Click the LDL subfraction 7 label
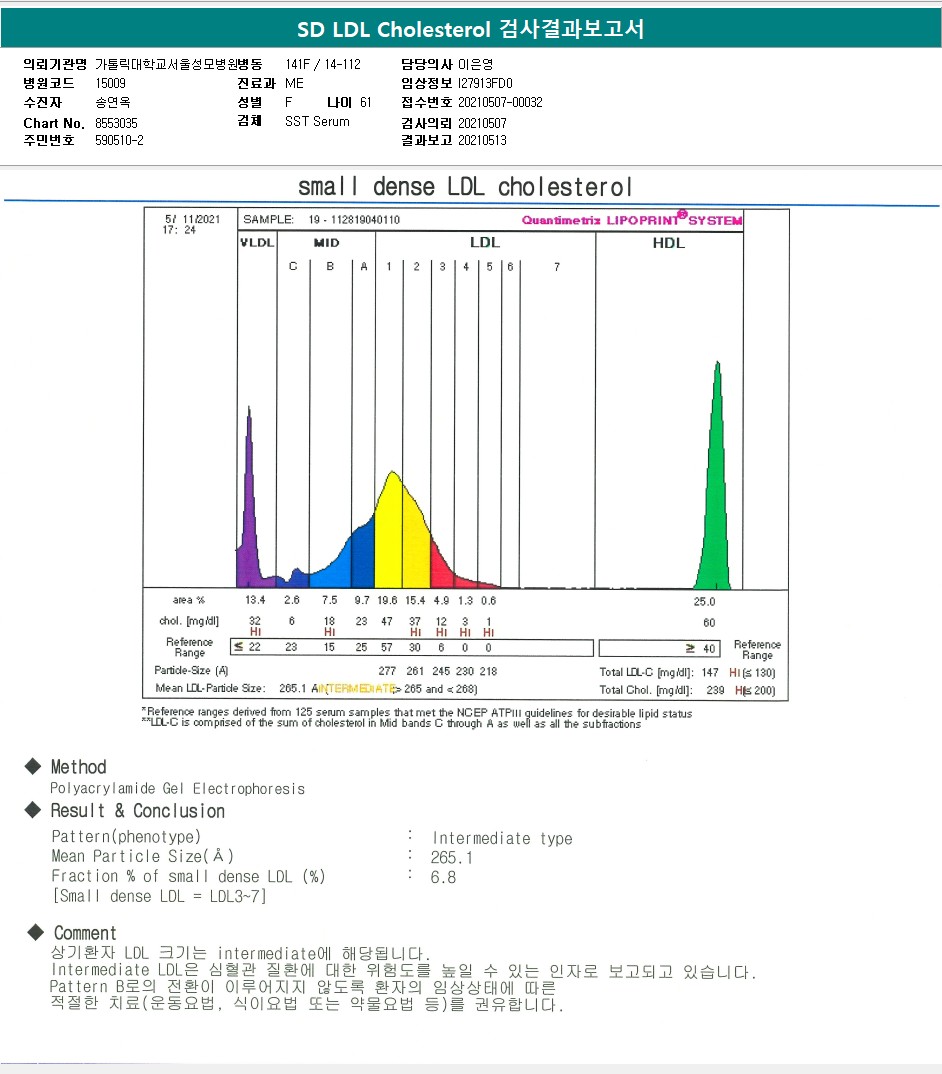Screen dimensions: 942x1074 pos(557,267)
